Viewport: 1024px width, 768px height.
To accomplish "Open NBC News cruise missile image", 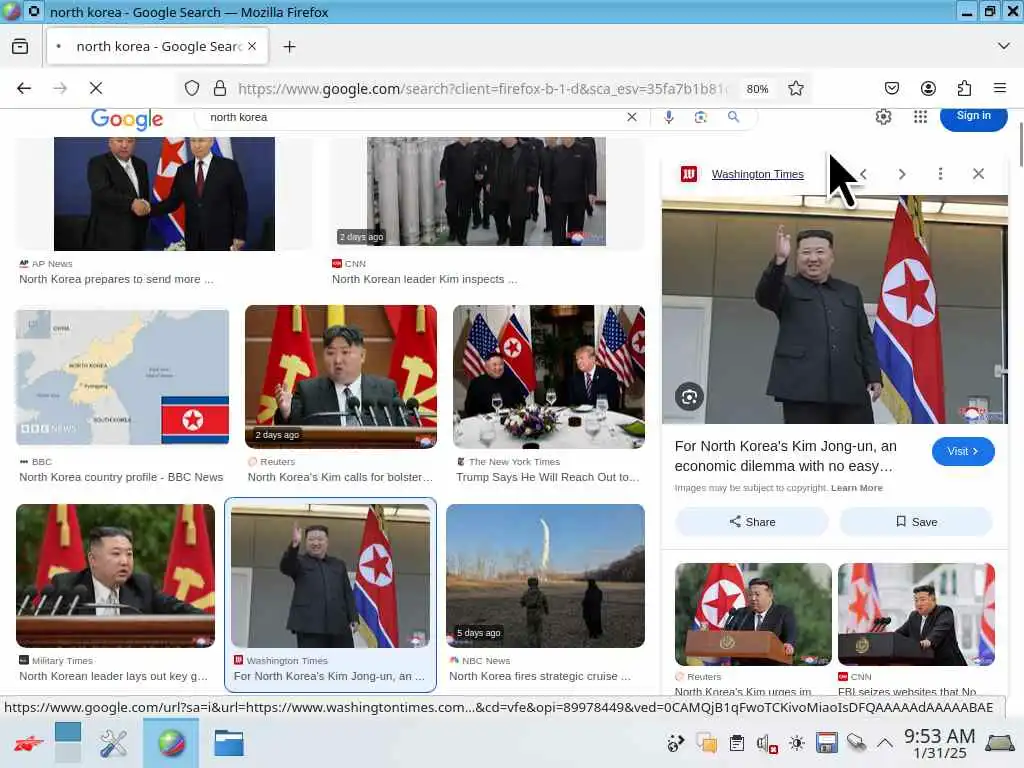I will (x=545, y=576).
